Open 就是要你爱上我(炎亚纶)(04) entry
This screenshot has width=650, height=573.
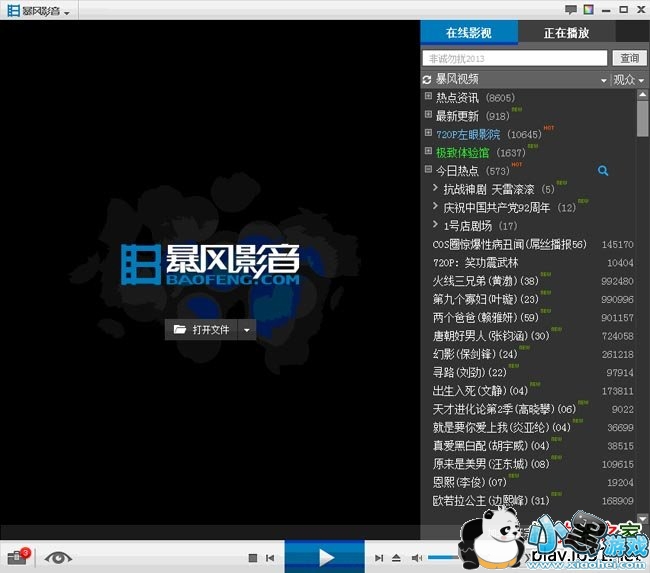pyautogui.click(x=532, y=427)
